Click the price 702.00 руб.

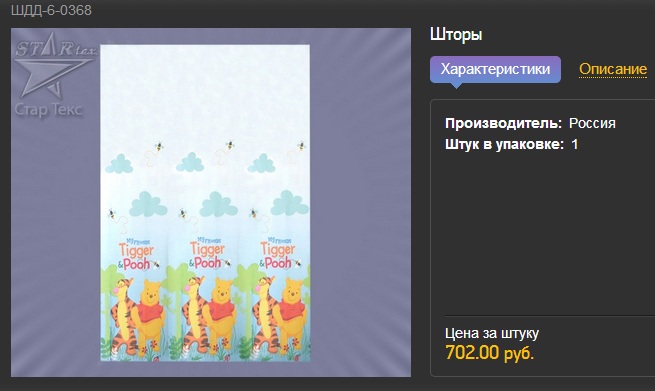coord(490,352)
